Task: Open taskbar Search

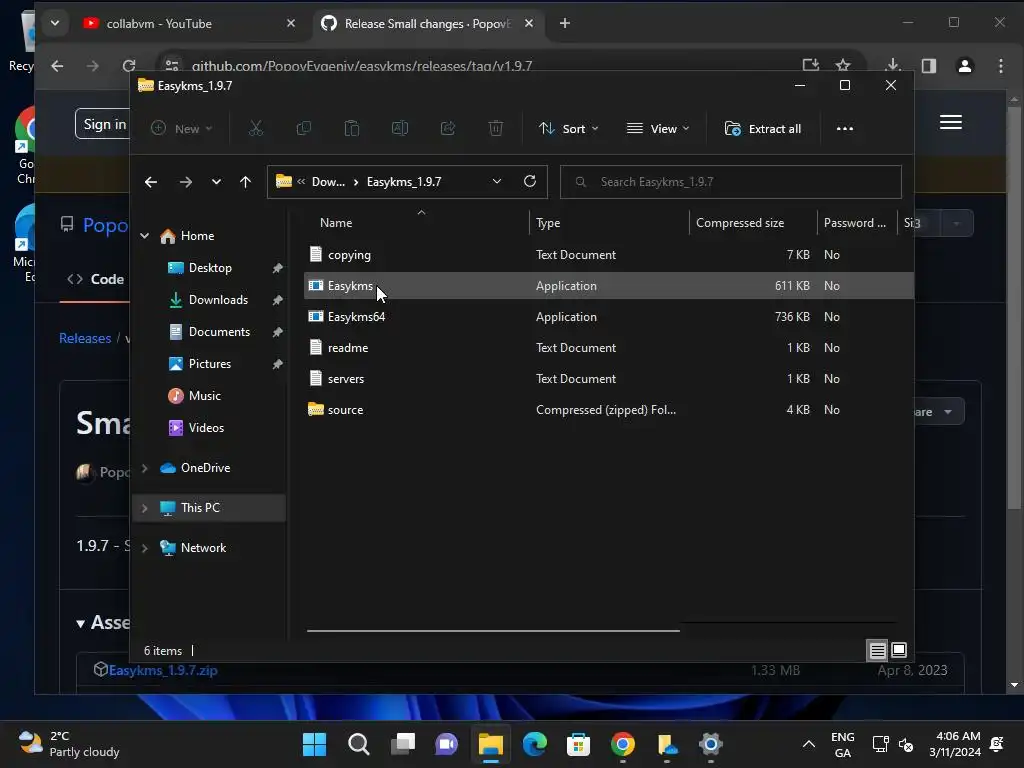Action: pyautogui.click(x=358, y=744)
